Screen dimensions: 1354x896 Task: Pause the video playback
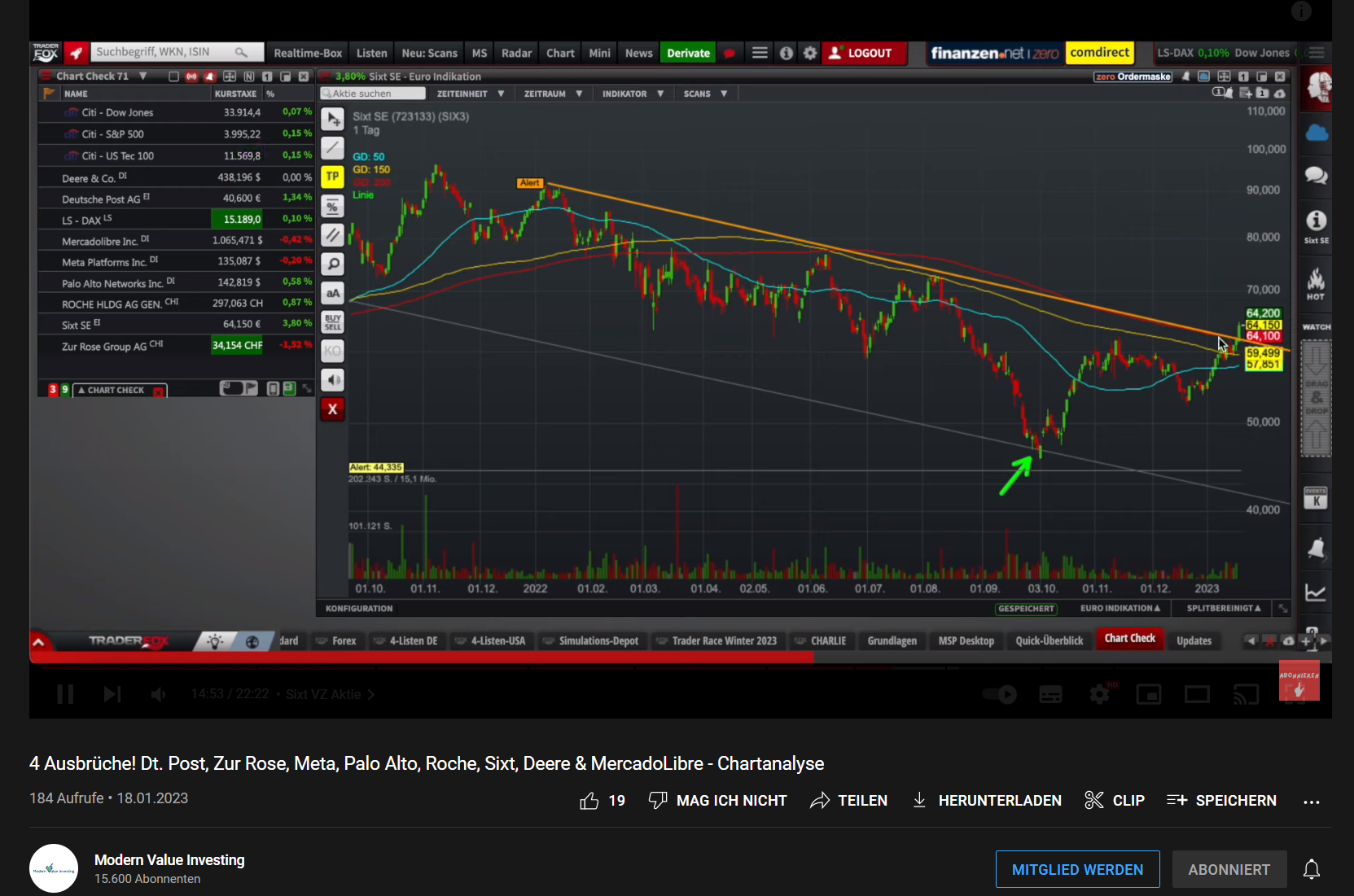pyautogui.click(x=65, y=694)
